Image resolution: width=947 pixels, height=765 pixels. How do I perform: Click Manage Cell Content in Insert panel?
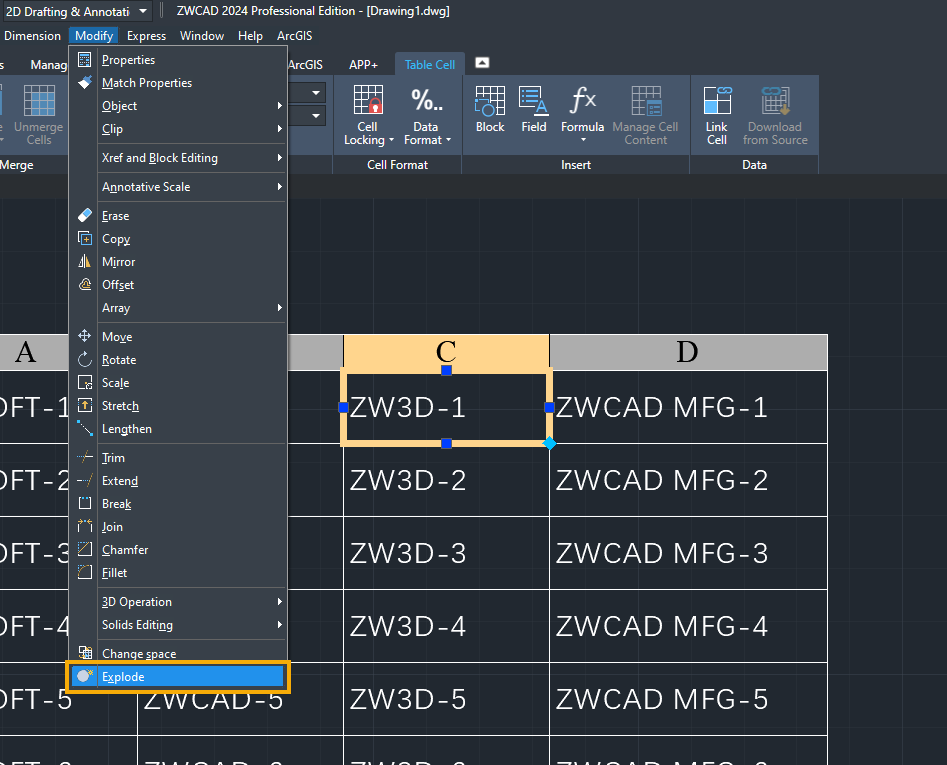[x=645, y=115]
